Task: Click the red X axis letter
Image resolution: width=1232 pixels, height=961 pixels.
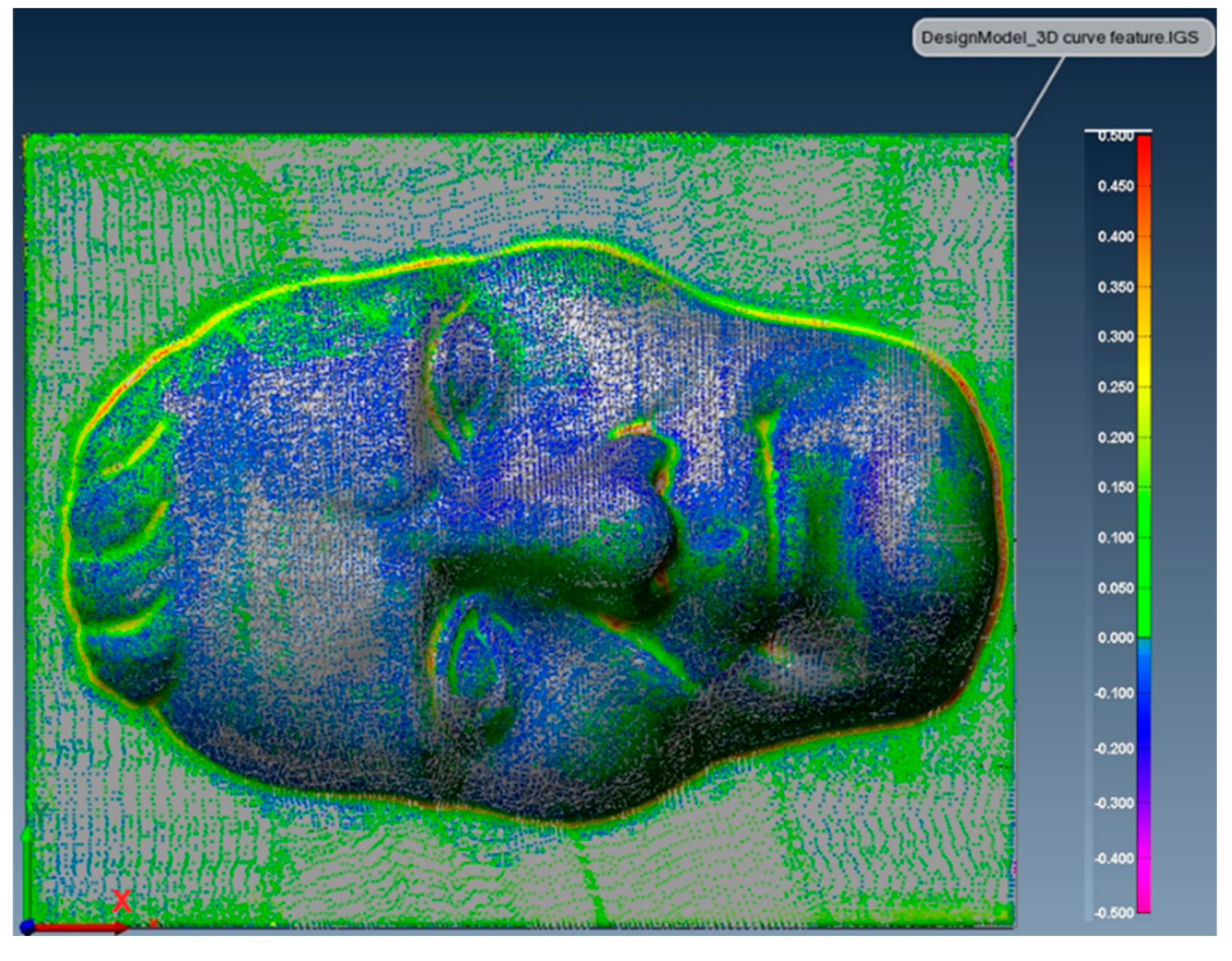Action: point(122,901)
